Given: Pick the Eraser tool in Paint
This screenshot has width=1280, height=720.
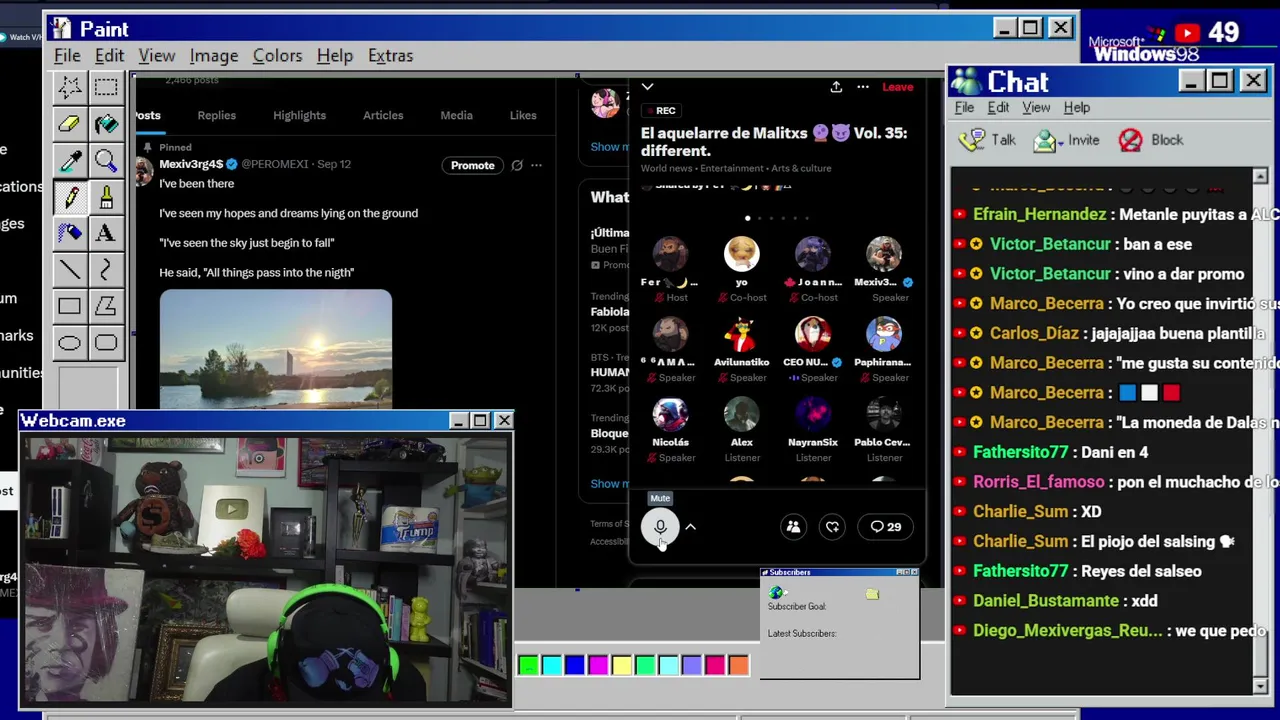Looking at the screenshot, I should 69,124.
